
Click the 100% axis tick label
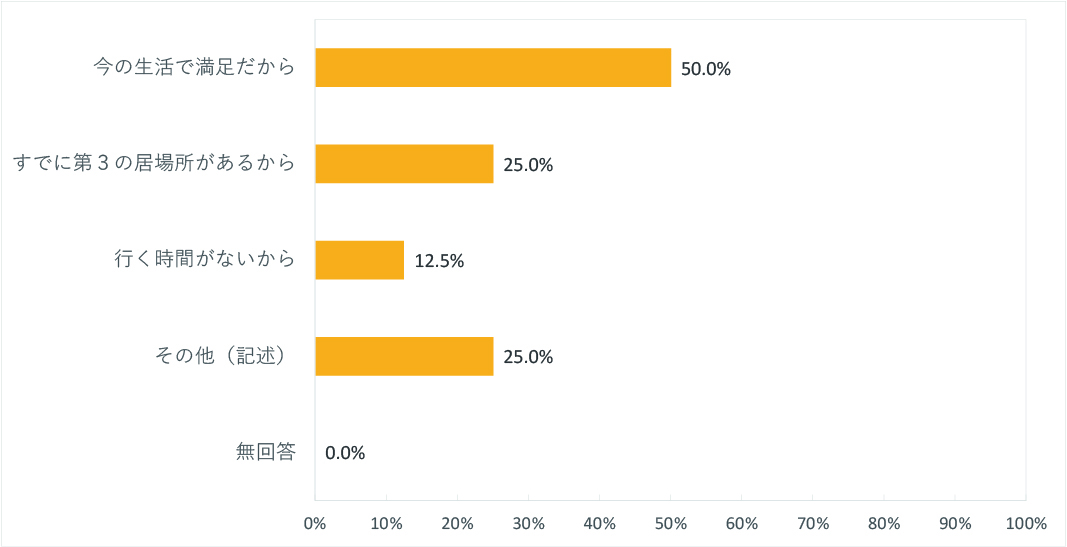1026,524
